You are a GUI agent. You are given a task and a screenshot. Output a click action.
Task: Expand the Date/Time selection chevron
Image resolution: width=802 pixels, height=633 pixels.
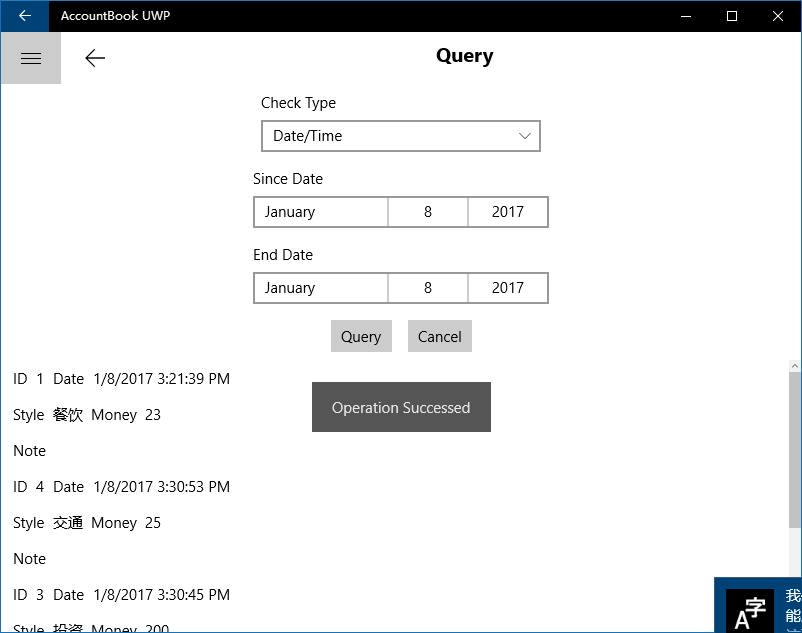(525, 136)
